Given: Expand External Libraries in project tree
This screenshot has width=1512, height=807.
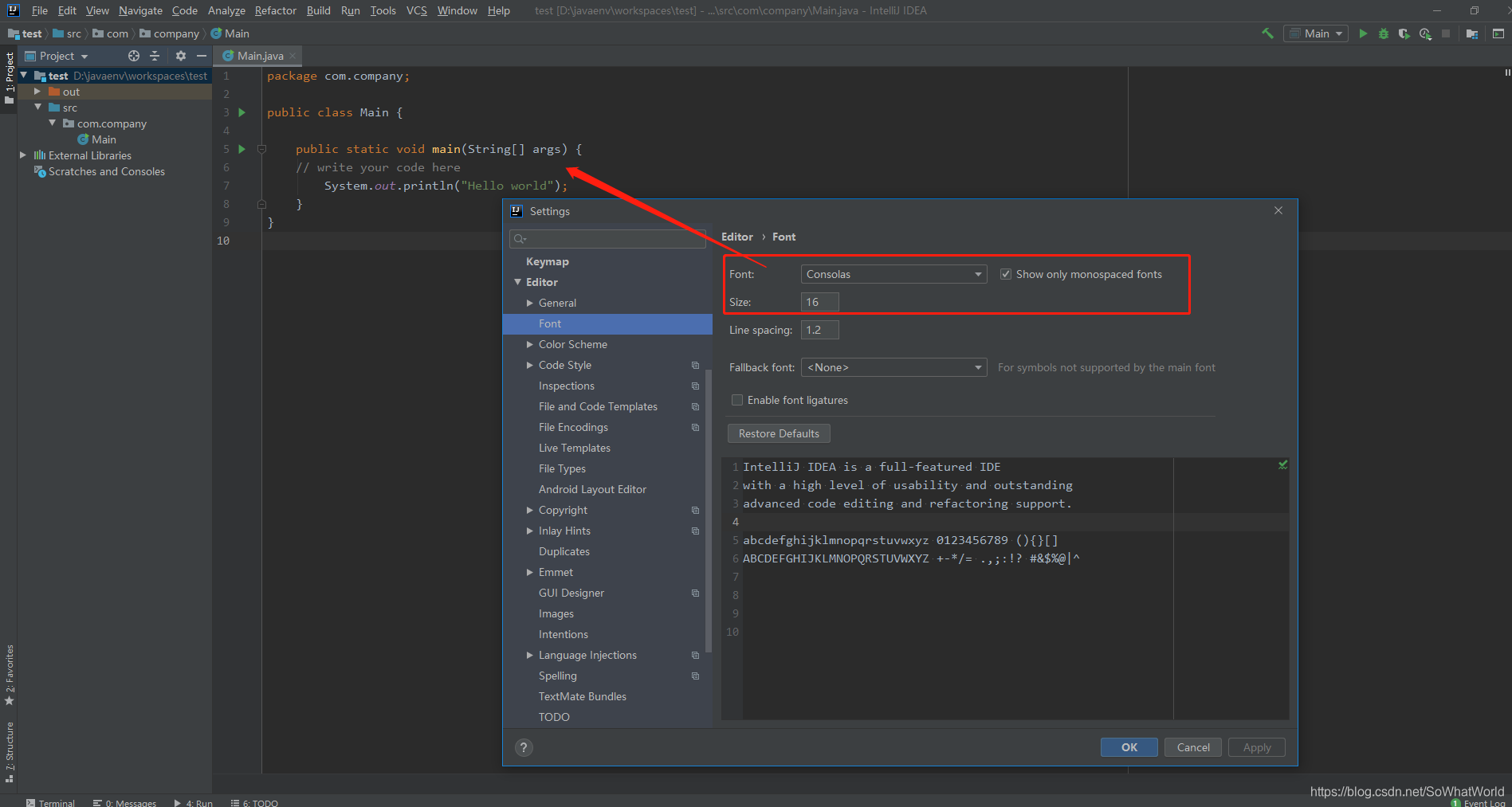Looking at the screenshot, I should pyautogui.click(x=22, y=155).
